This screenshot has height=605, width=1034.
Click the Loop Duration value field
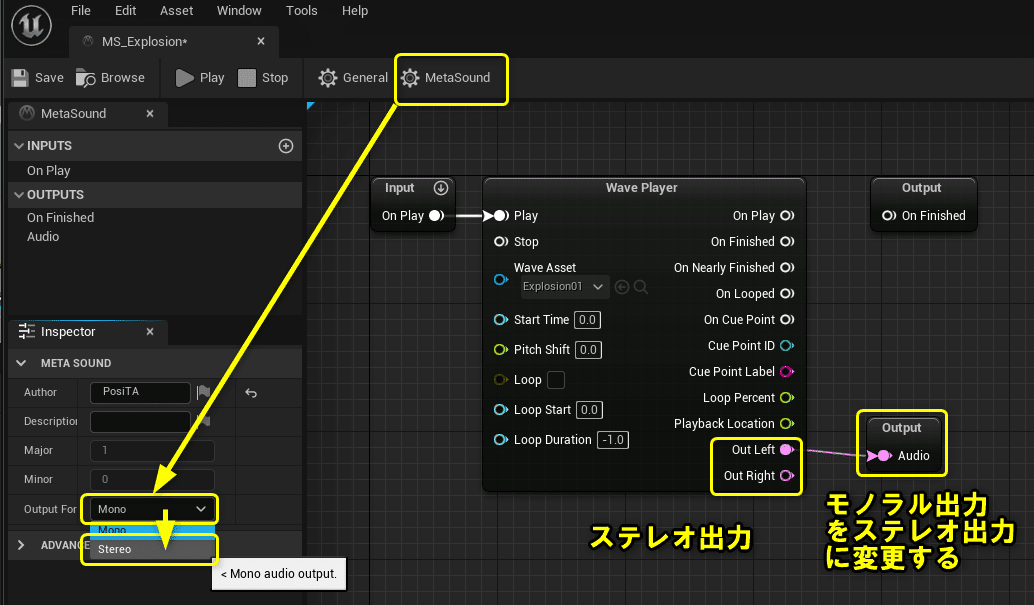click(x=613, y=439)
